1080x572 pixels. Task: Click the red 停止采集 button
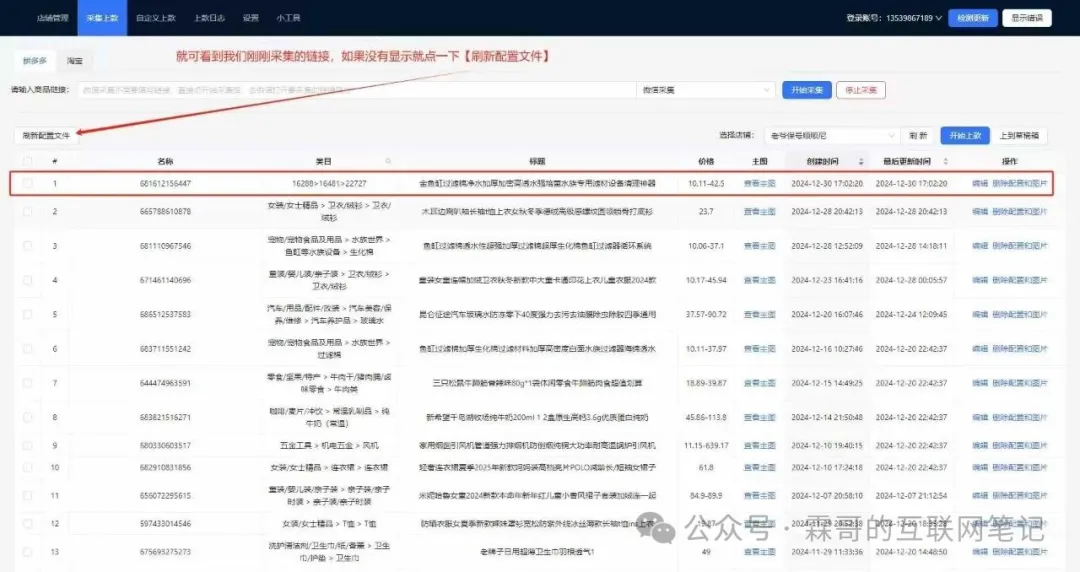point(861,90)
